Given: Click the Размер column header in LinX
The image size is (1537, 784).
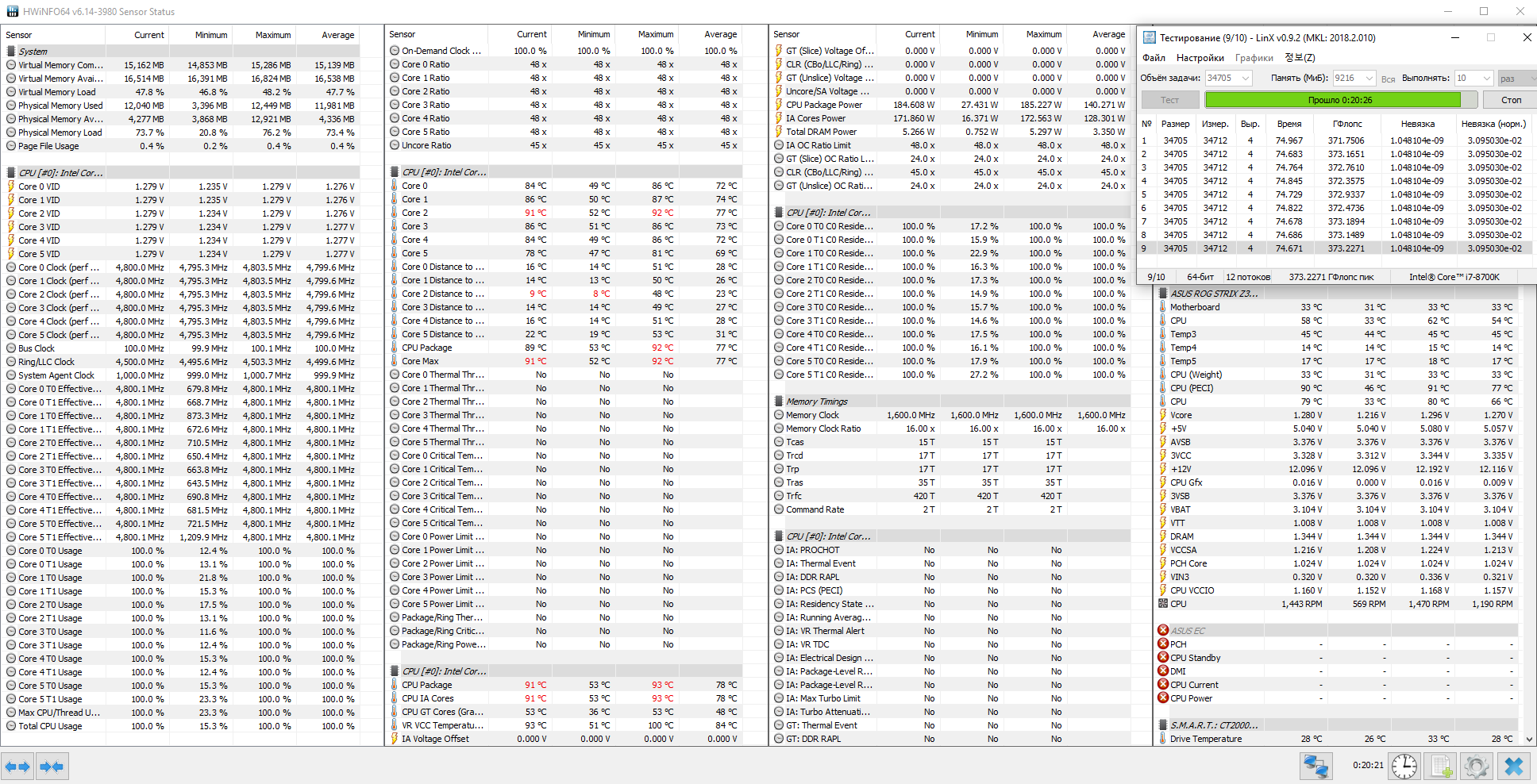Looking at the screenshot, I should (x=1175, y=124).
